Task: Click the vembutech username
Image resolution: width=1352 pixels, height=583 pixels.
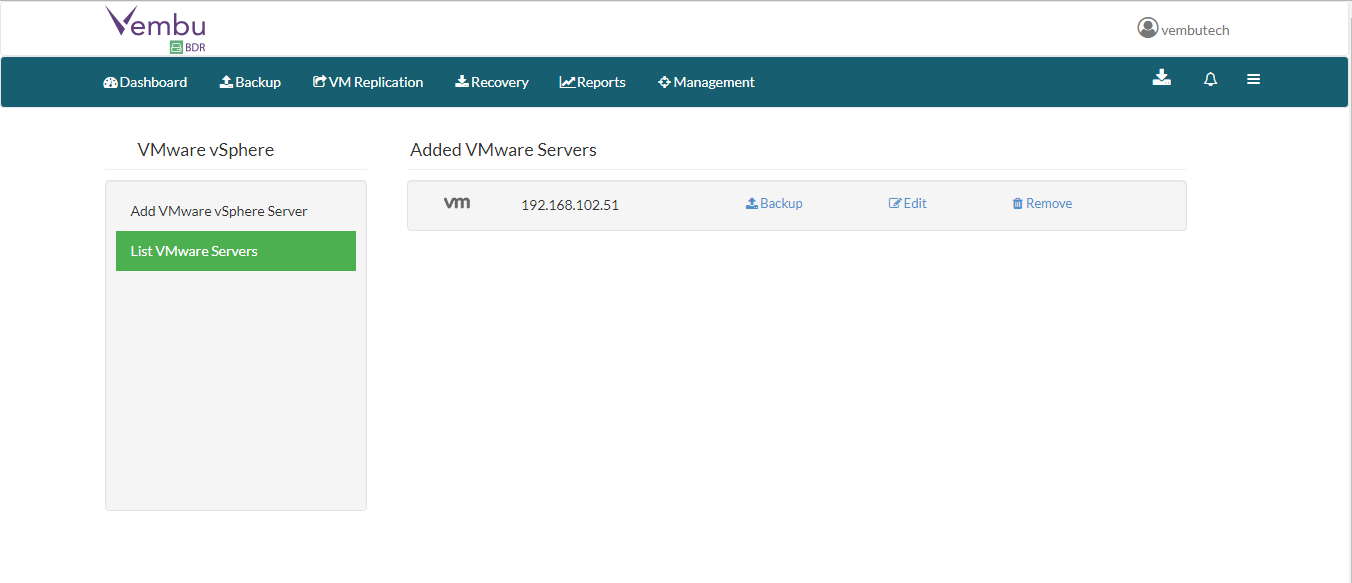Action: pyautogui.click(x=1195, y=30)
